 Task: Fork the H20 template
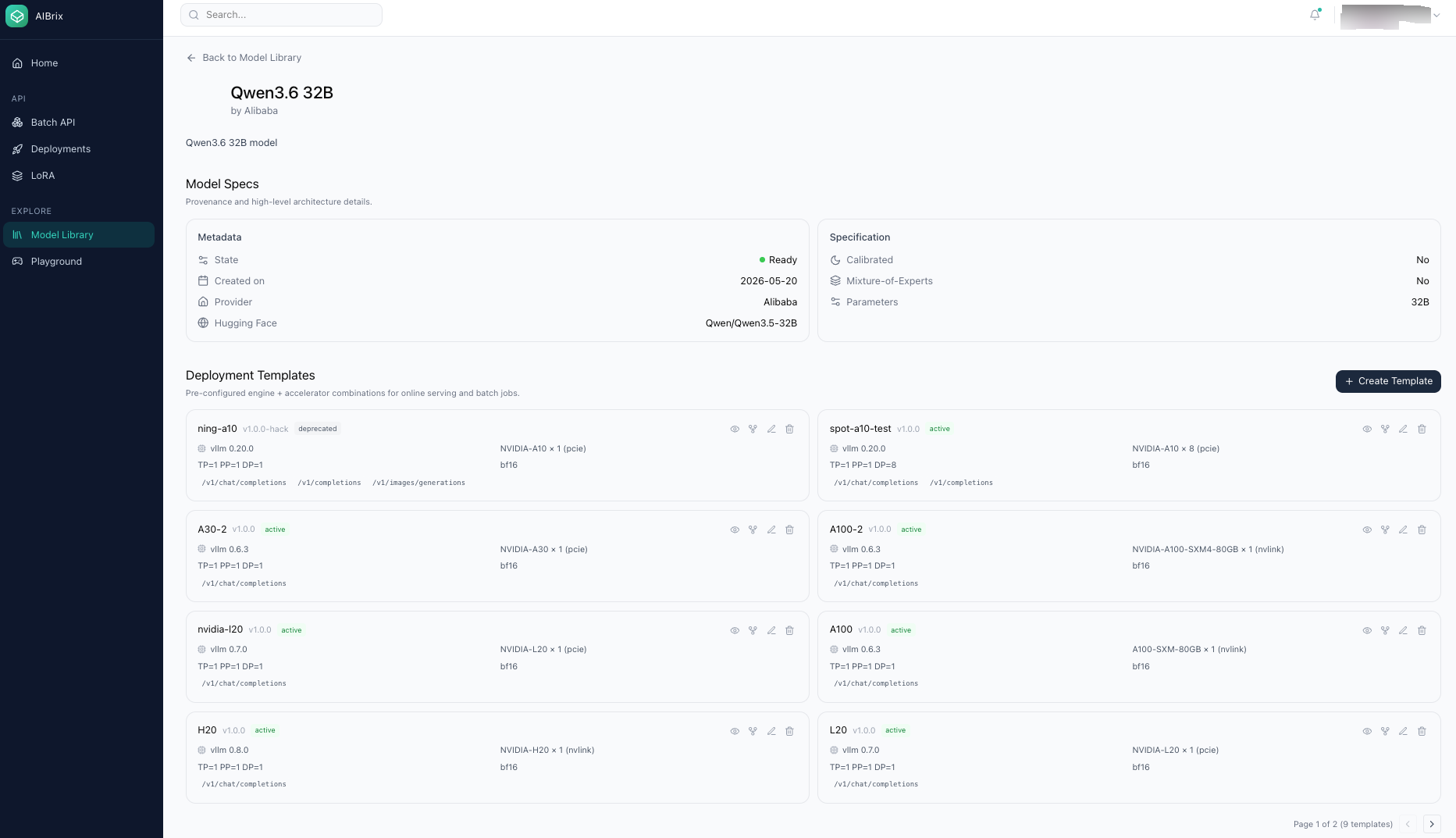(x=753, y=731)
